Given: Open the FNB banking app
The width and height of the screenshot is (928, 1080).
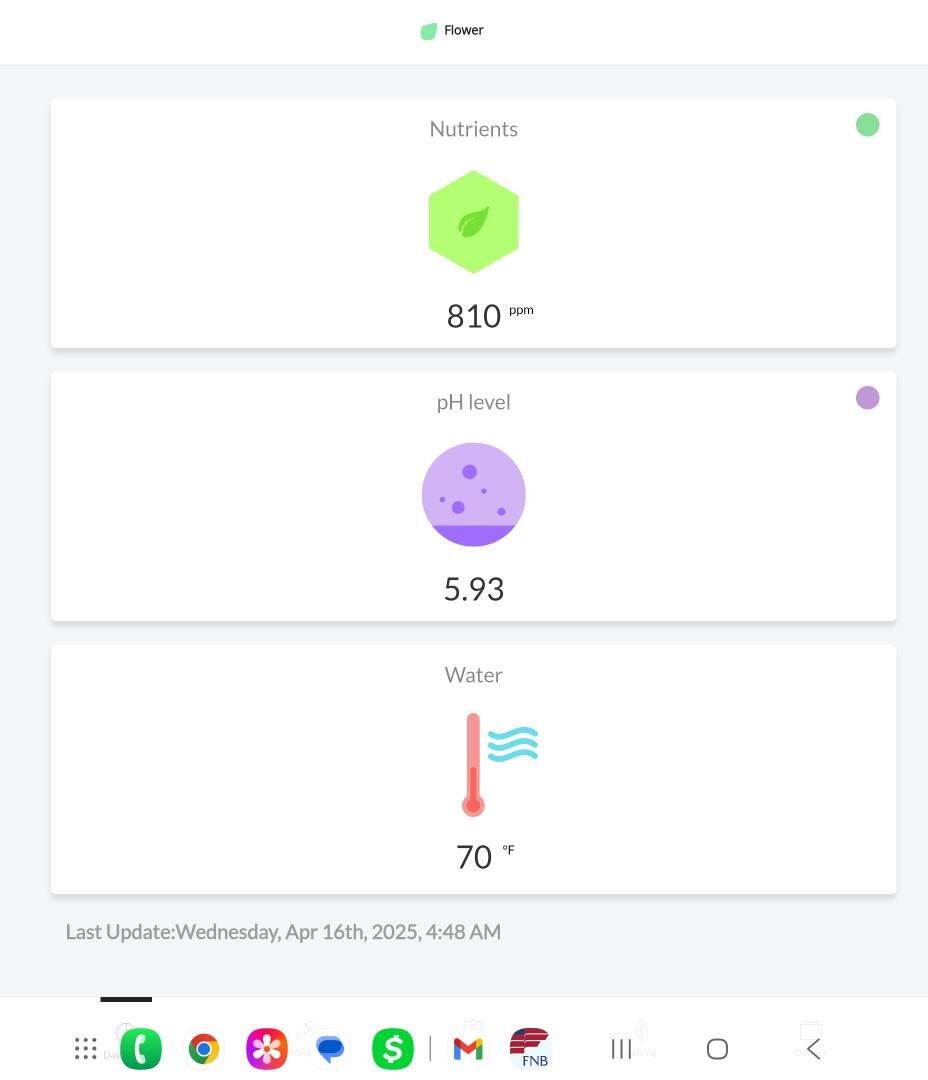Looking at the screenshot, I should pyautogui.click(x=530, y=1048).
